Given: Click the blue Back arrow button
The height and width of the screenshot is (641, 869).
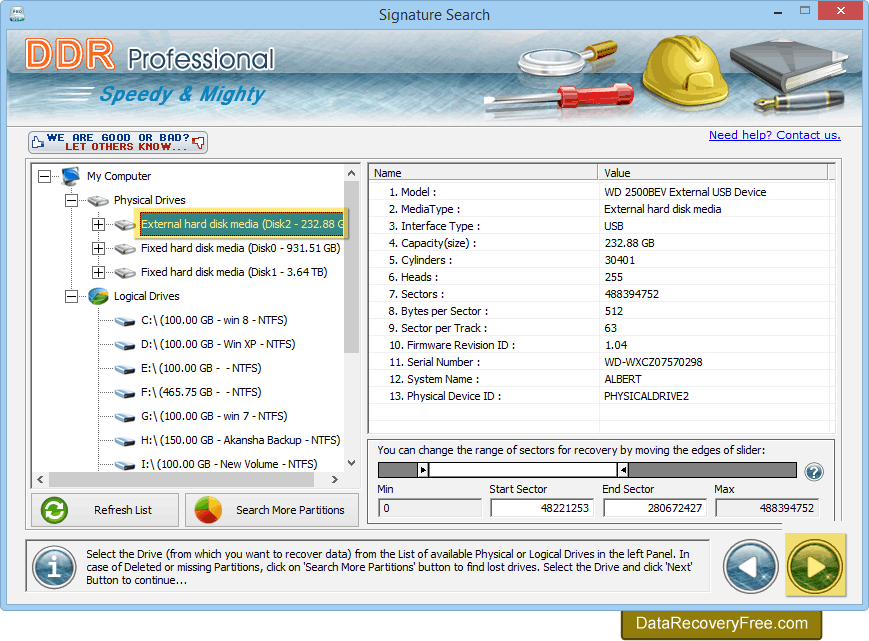Looking at the screenshot, I should point(750,566).
